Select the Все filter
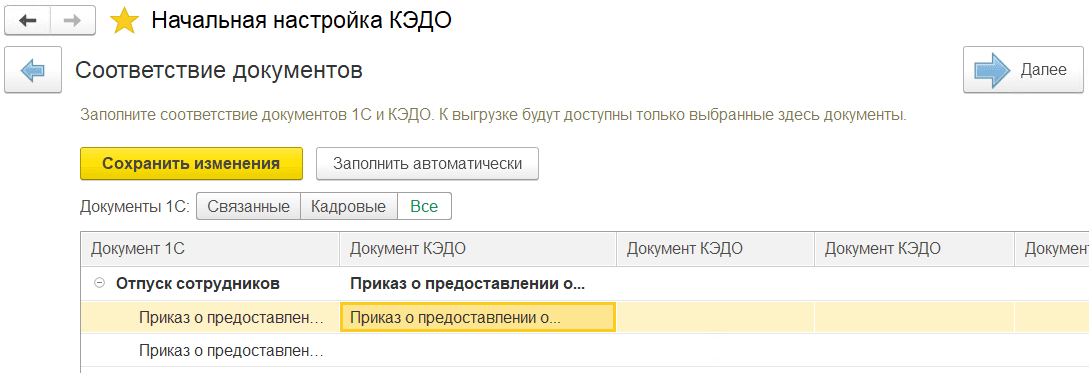This screenshot has width=1089, height=373. 424,206
